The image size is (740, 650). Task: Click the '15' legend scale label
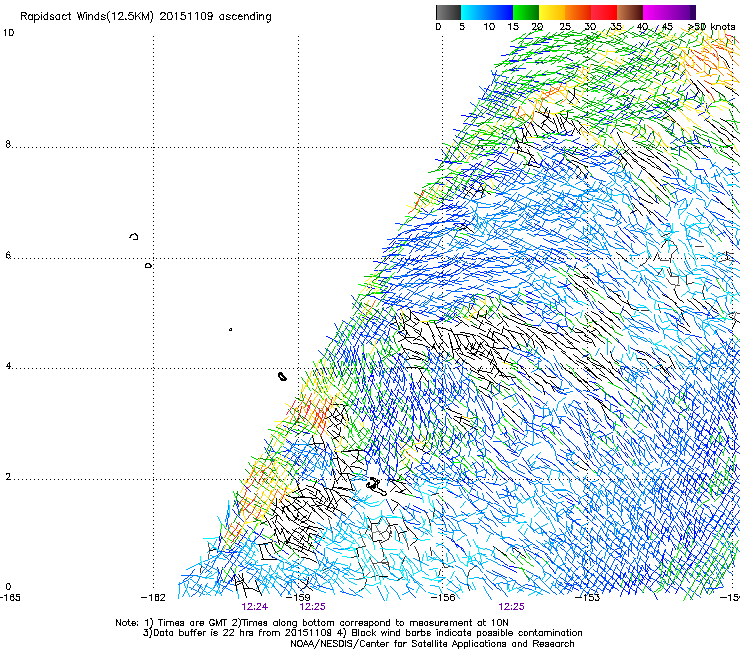coord(513,27)
